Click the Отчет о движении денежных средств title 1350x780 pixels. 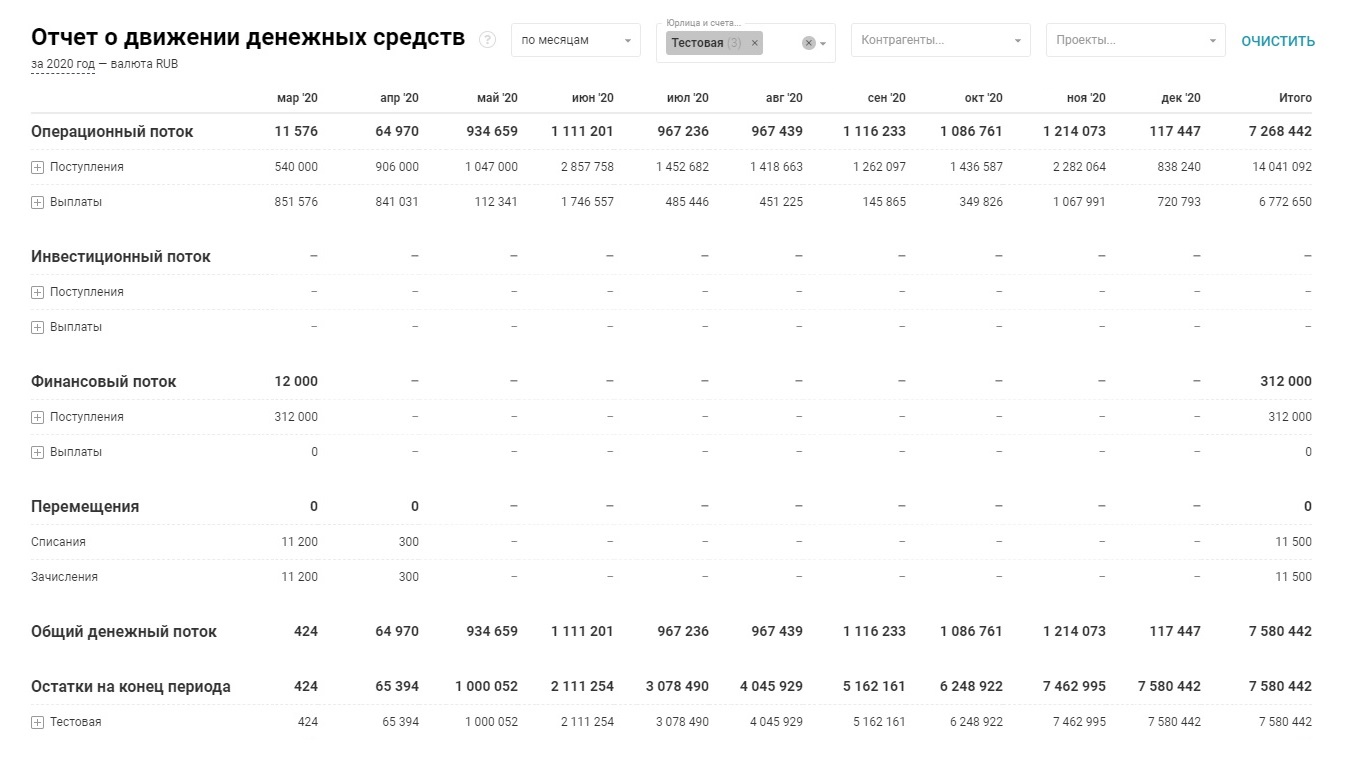pyautogui.click(x=248, y=37)
